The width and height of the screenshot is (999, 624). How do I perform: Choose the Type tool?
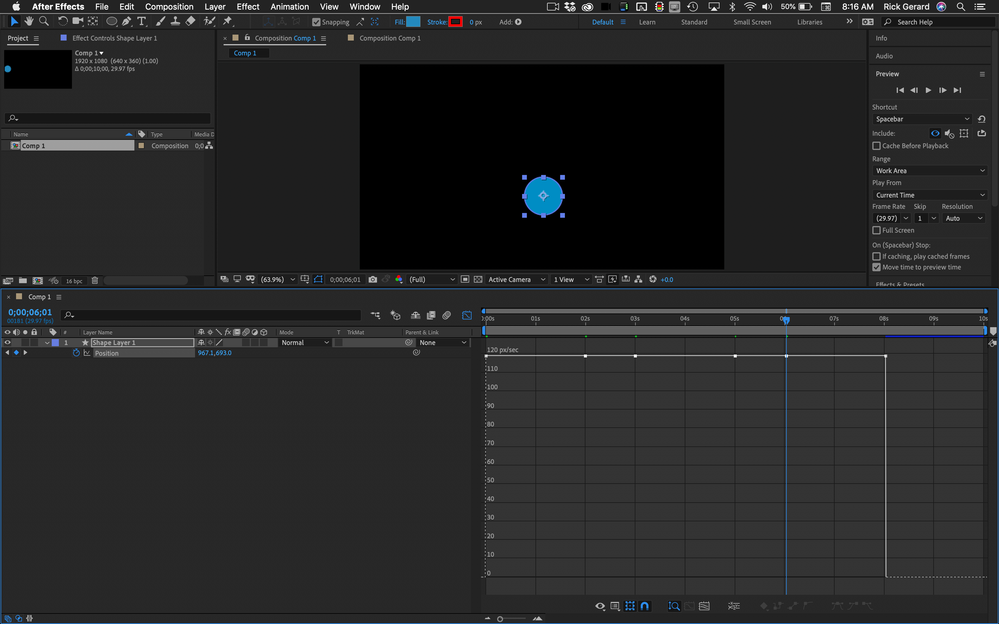click(141, 21)
